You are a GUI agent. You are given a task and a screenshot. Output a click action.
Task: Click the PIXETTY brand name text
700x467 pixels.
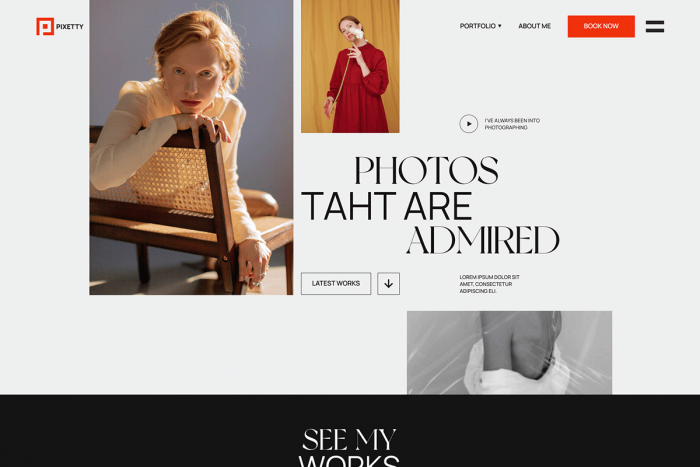point(70,26)
